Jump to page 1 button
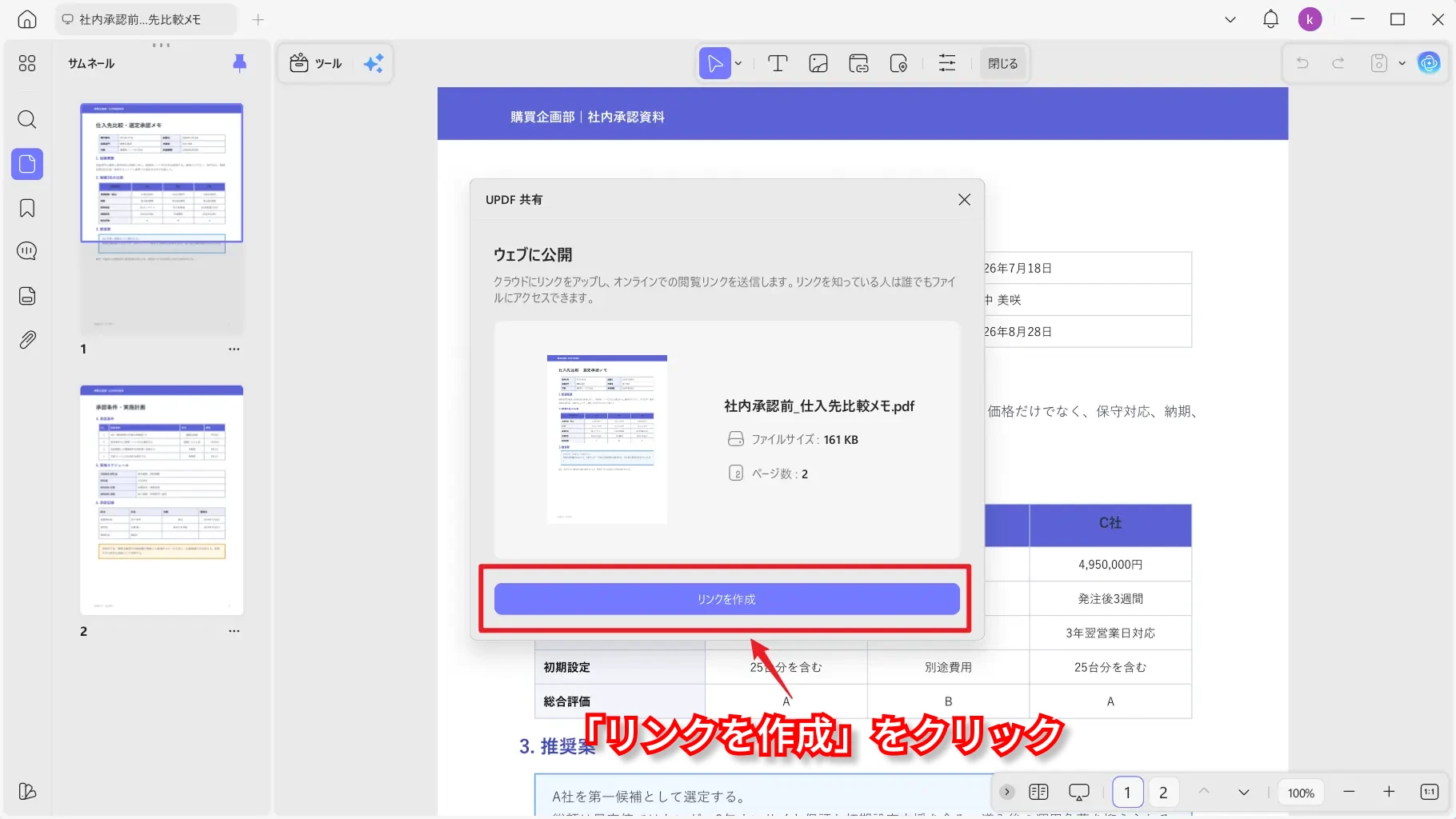This screenshot has width=1456, height=819. pos(1127,792)
